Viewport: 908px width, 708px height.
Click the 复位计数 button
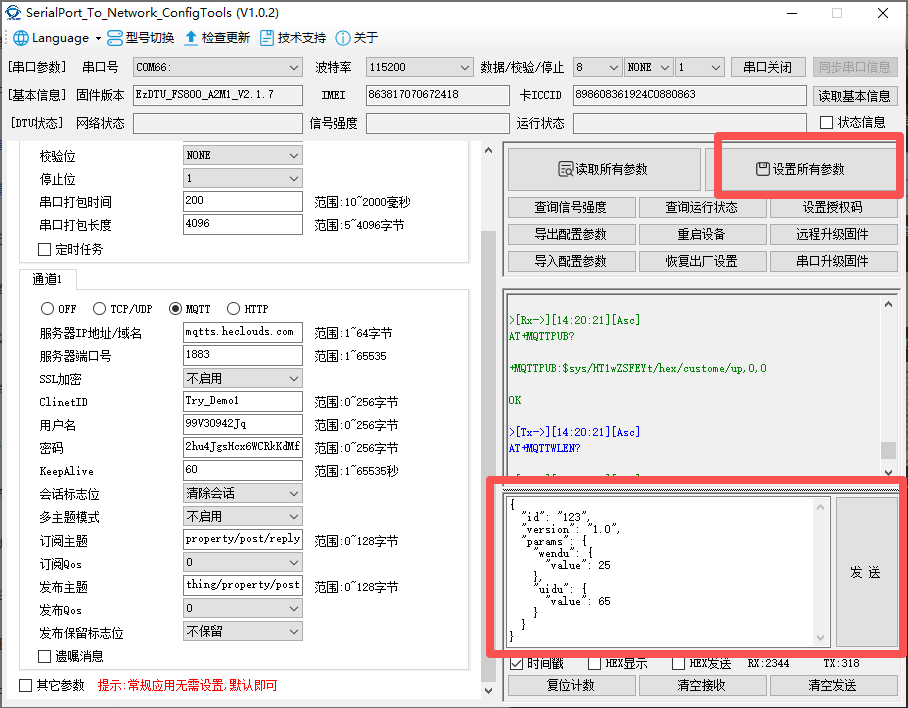point(571,686)
